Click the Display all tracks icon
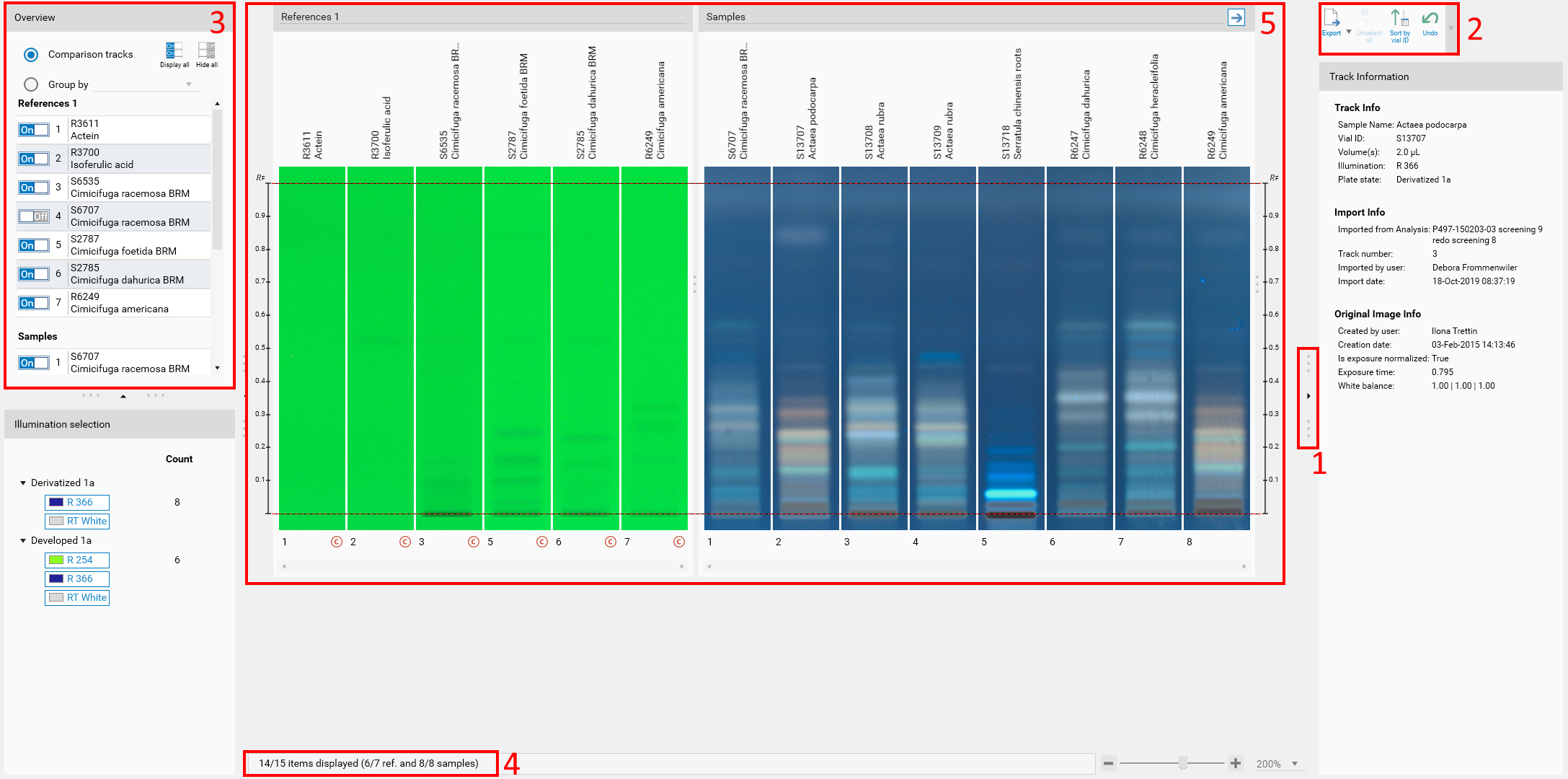The image size is (1568, 779). [174, 51]
